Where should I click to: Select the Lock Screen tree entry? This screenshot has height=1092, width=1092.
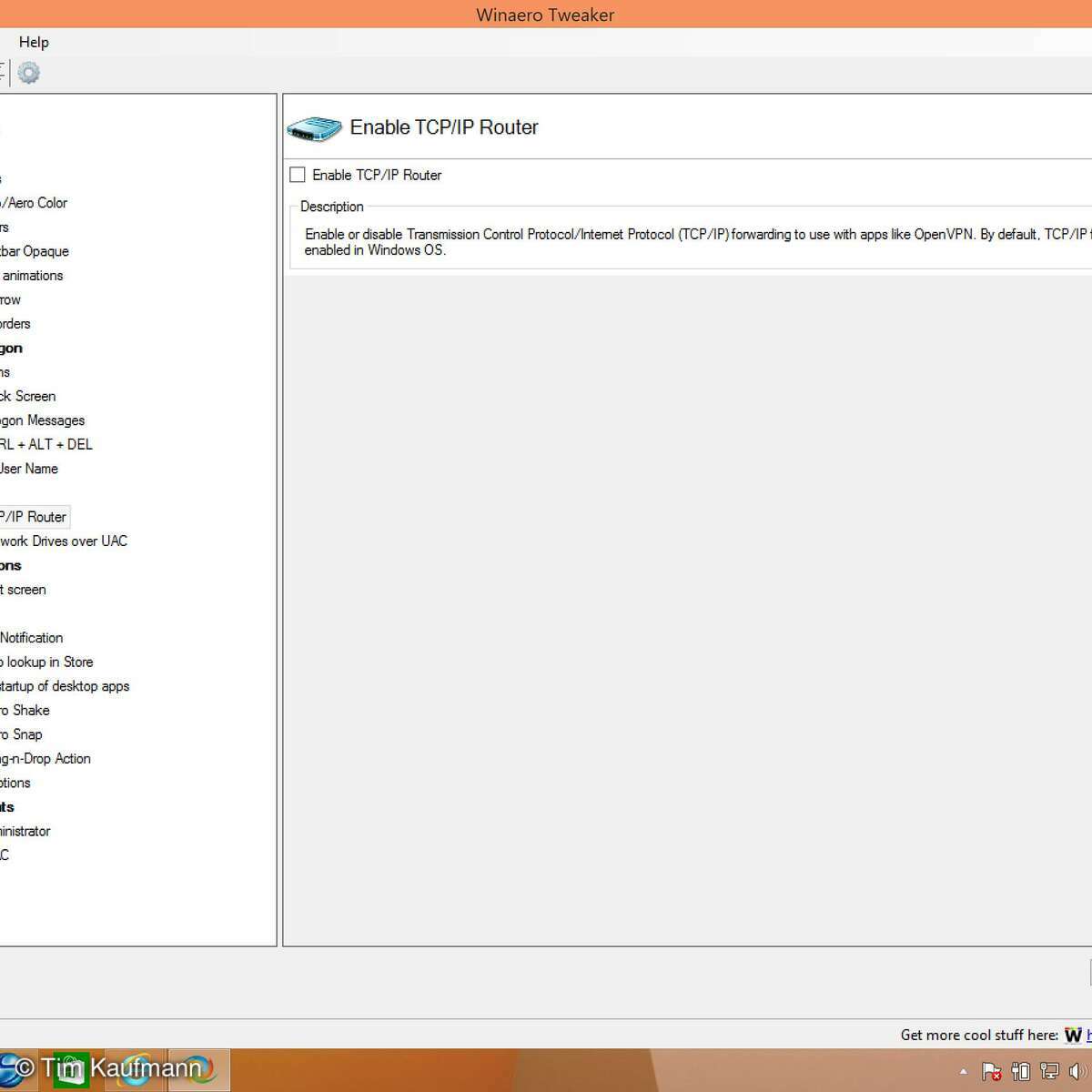[28, 397]
